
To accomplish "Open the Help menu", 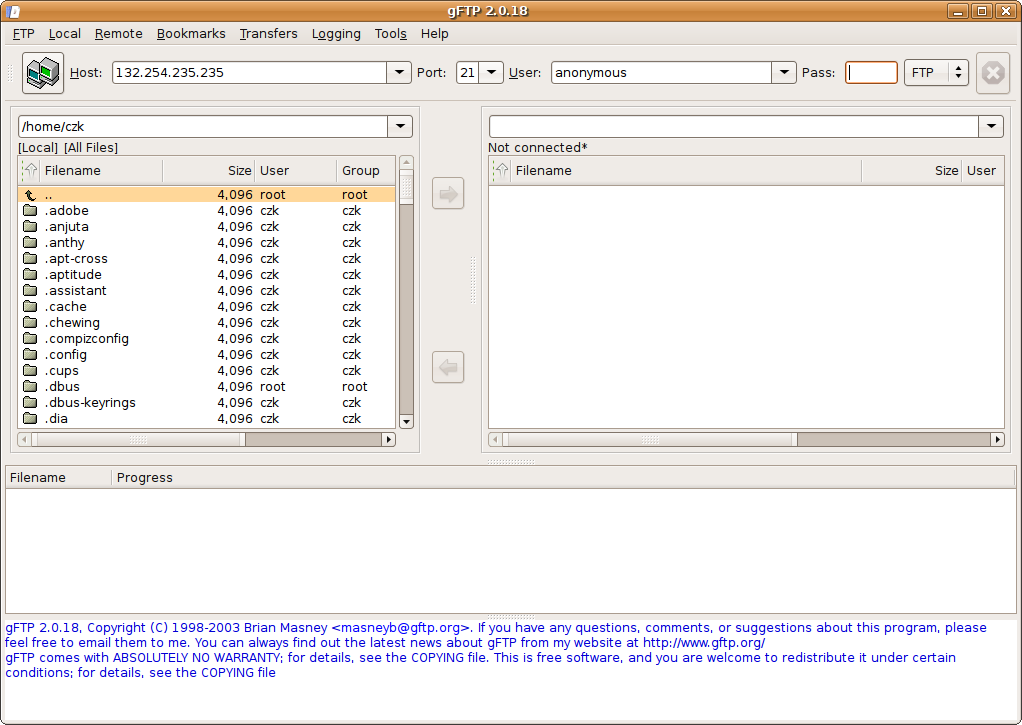I will tap(434, 34).
